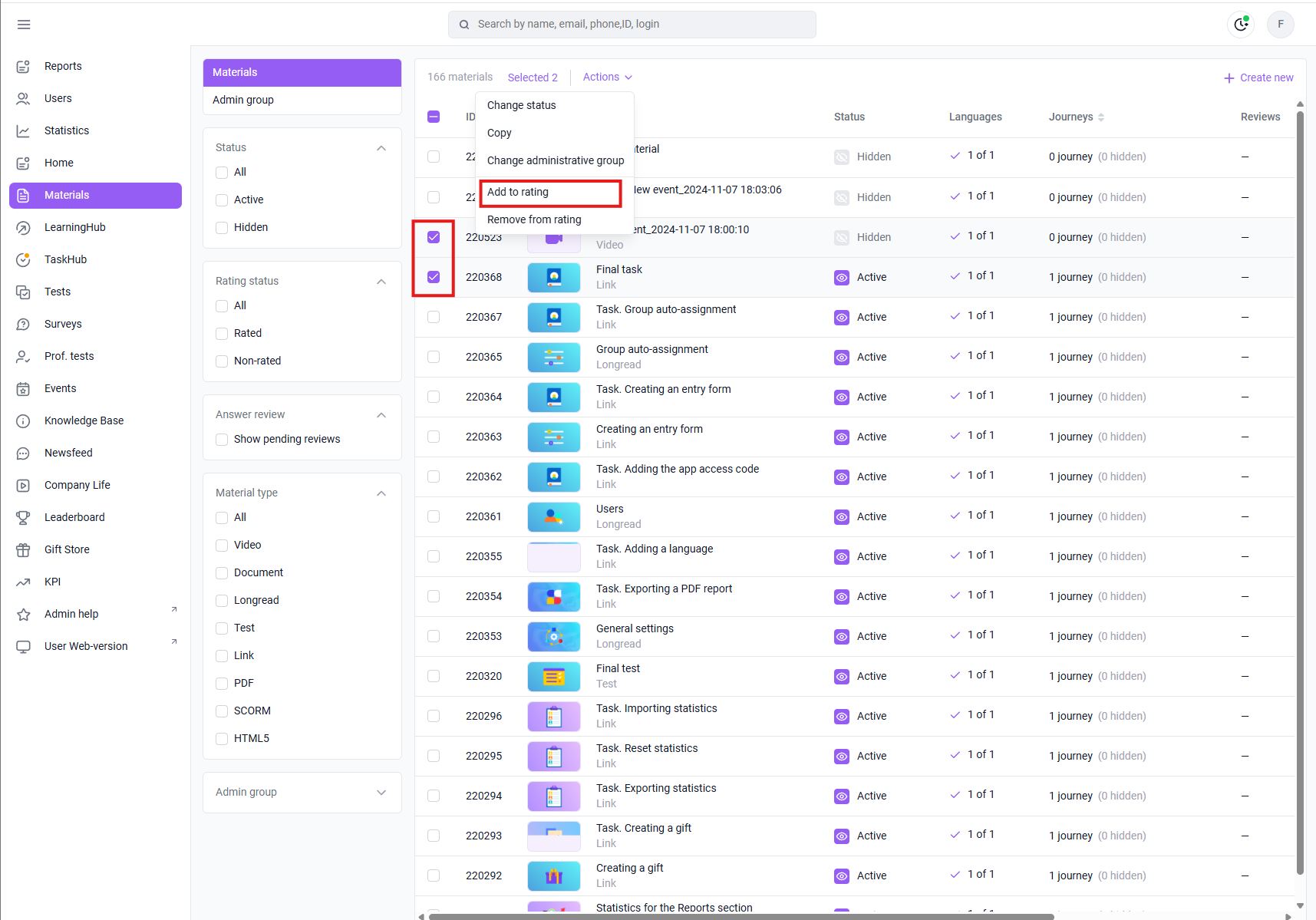Open the Statistics chart icon
Image resolution: width=1316 pixels, height=920 pixels.
point(23,130)
